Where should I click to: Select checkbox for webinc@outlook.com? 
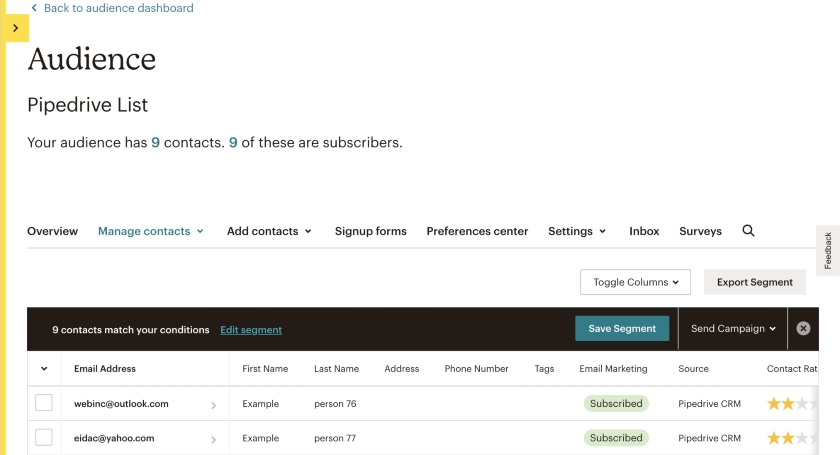point(44,404)
